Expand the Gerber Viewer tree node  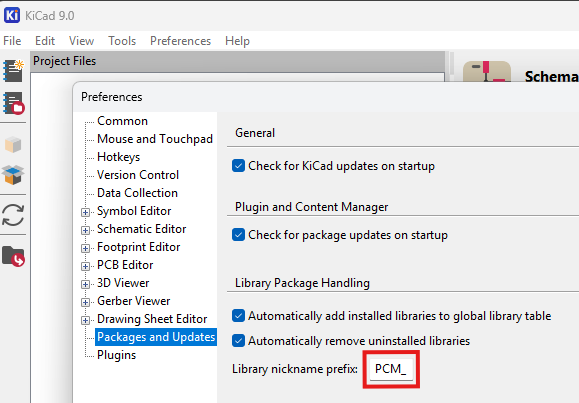point(85,302)
